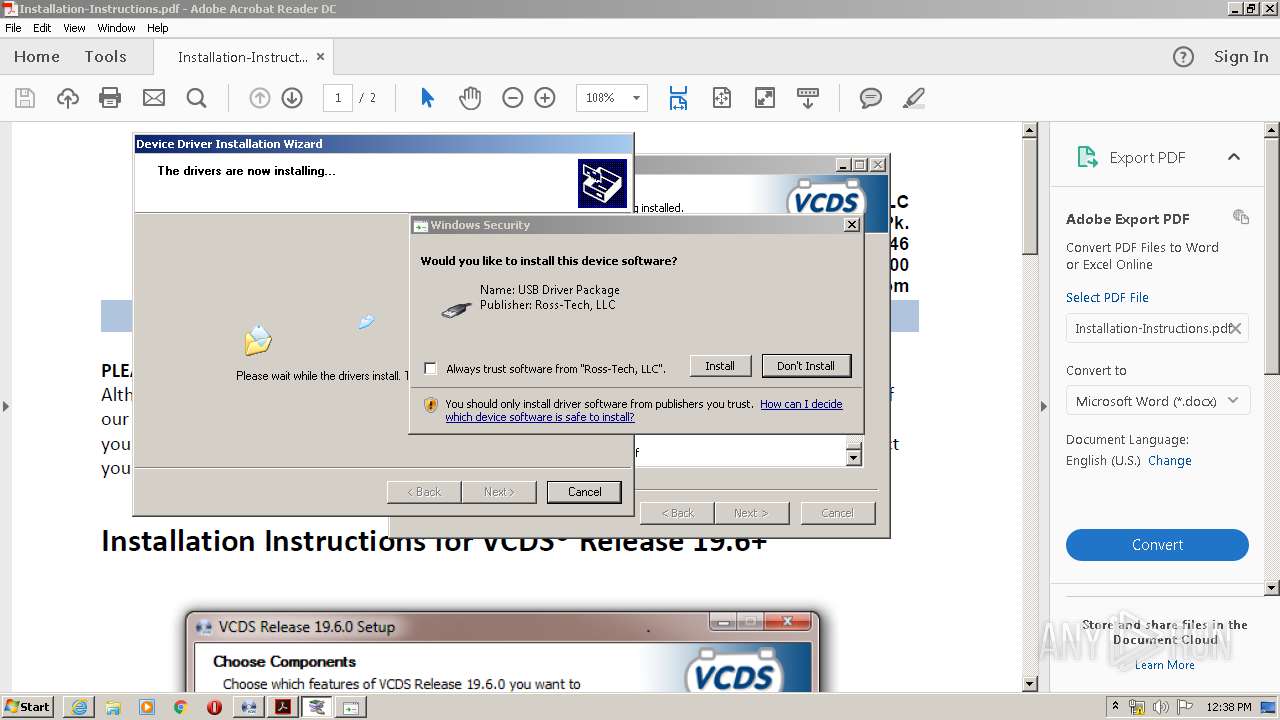Open the Window menu
The height and width of the screenshot is (720, 1280).
point(116,28)
